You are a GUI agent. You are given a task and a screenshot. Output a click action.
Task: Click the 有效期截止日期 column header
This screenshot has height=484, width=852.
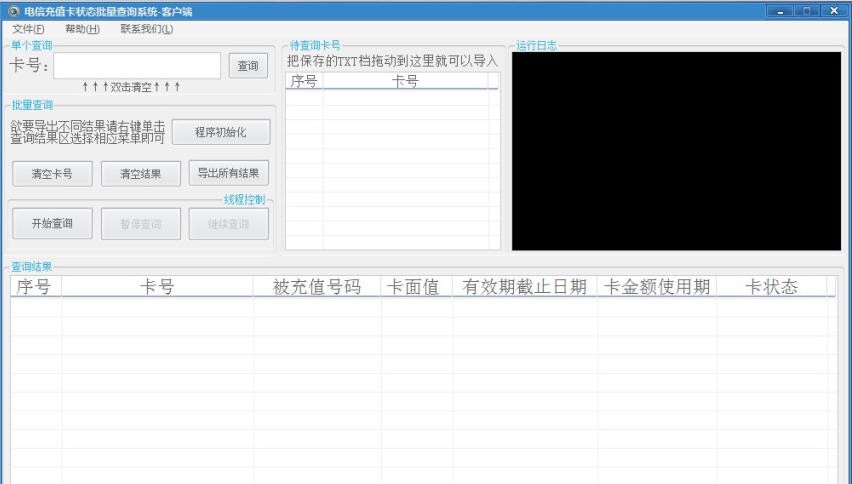tap(525, 287)
